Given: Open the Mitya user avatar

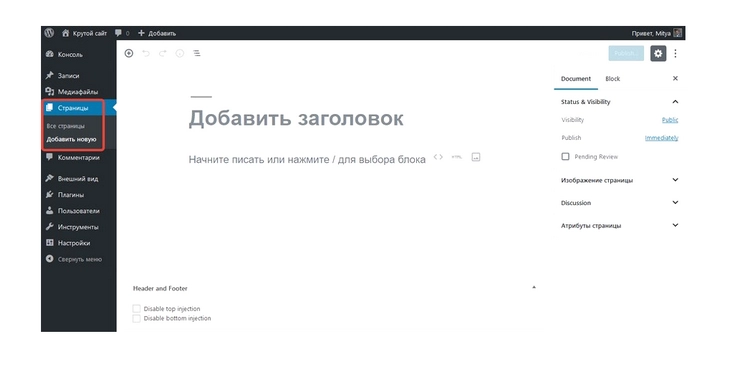Looking at the screenshot, I should click(x=678, y=33).
